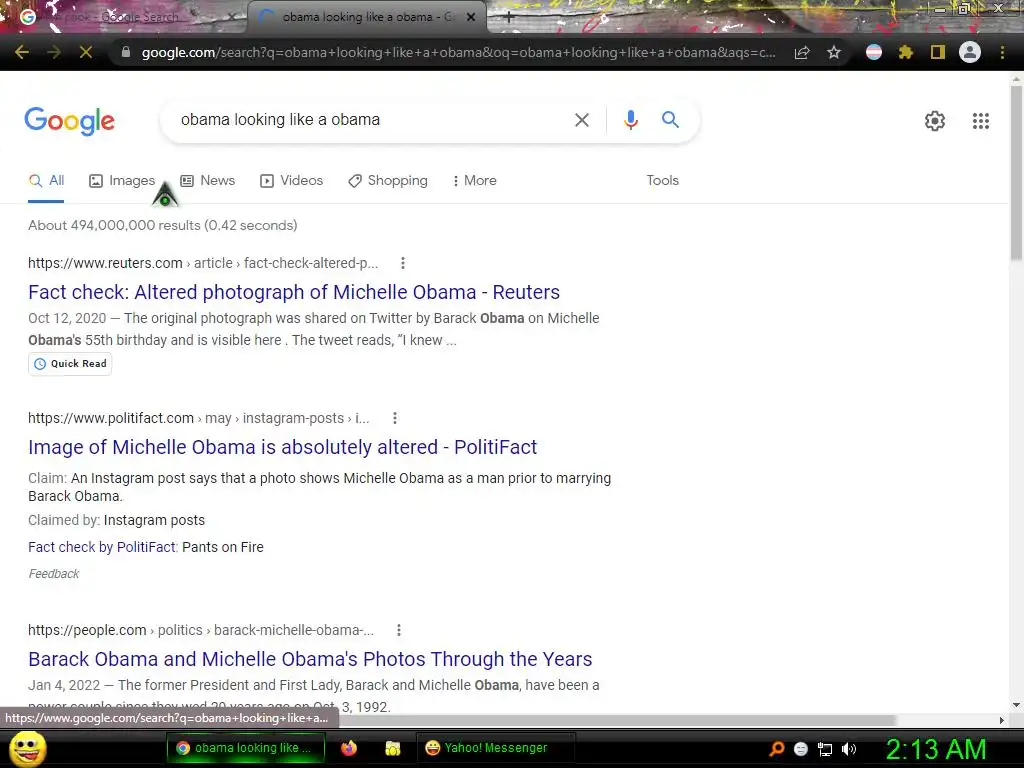Viewport: 1024px width, 768px height.
Task: Switch to the News tab
Action: [208, 181]
